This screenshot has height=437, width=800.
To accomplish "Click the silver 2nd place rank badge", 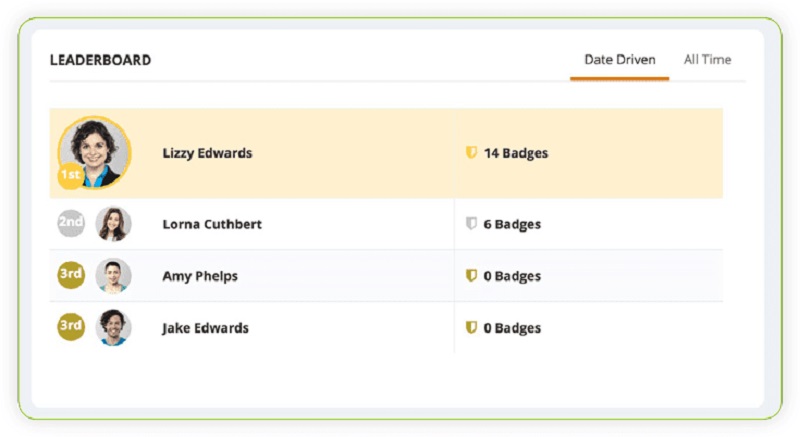I will click(70, 223).
